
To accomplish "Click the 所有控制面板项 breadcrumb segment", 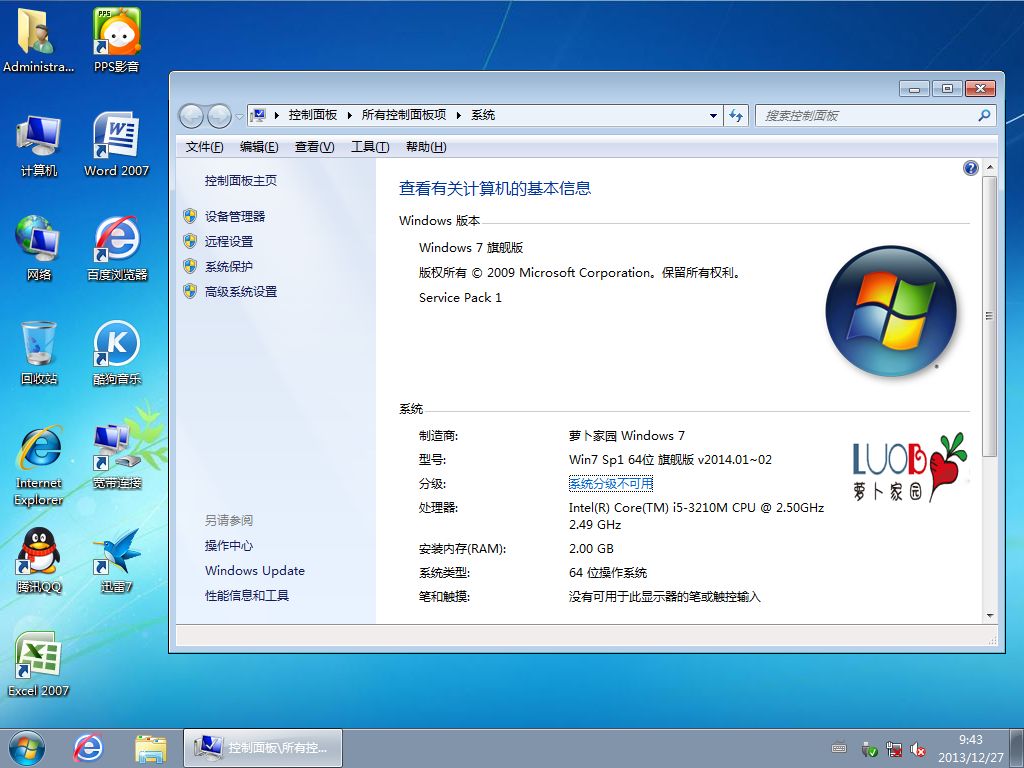I will coord(404,116).
